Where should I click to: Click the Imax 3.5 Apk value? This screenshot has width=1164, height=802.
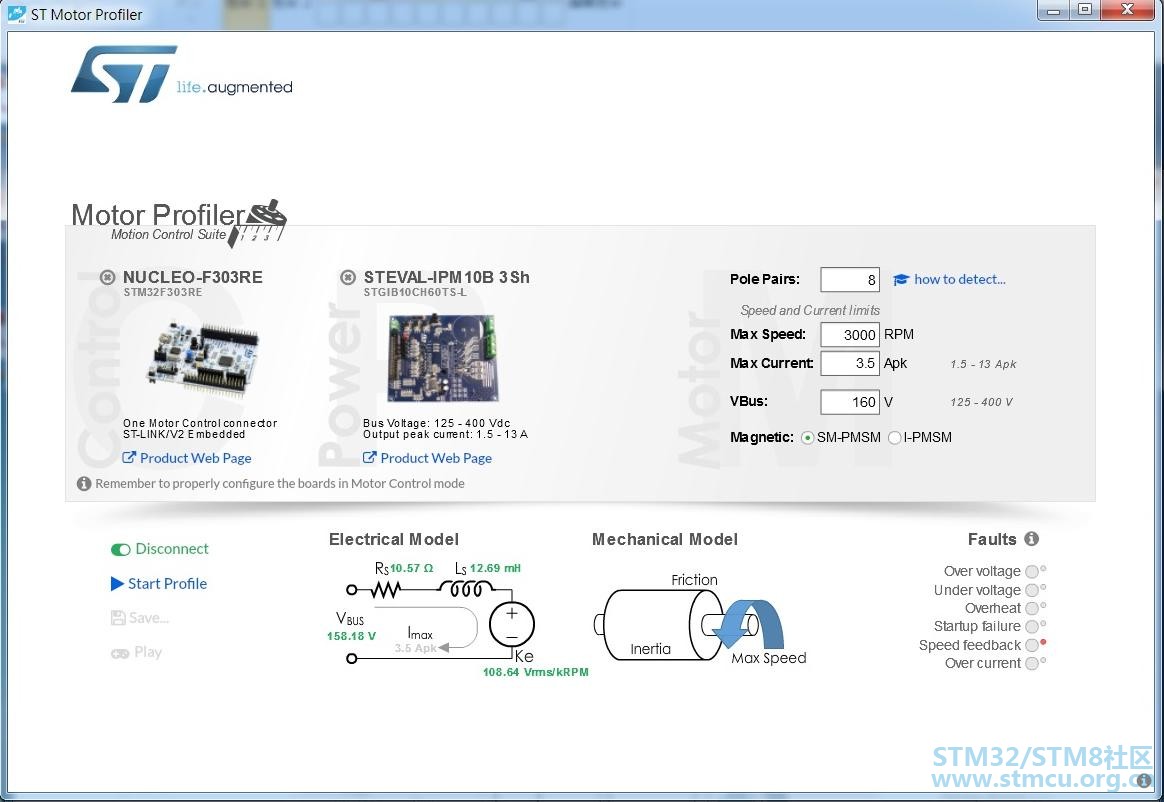point(416,648)
